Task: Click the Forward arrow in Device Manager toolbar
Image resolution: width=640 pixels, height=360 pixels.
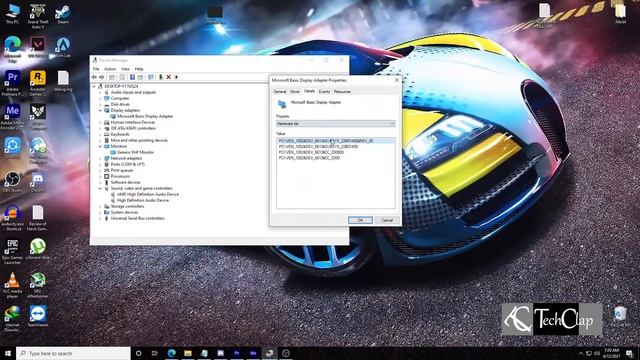Action: 101,77
